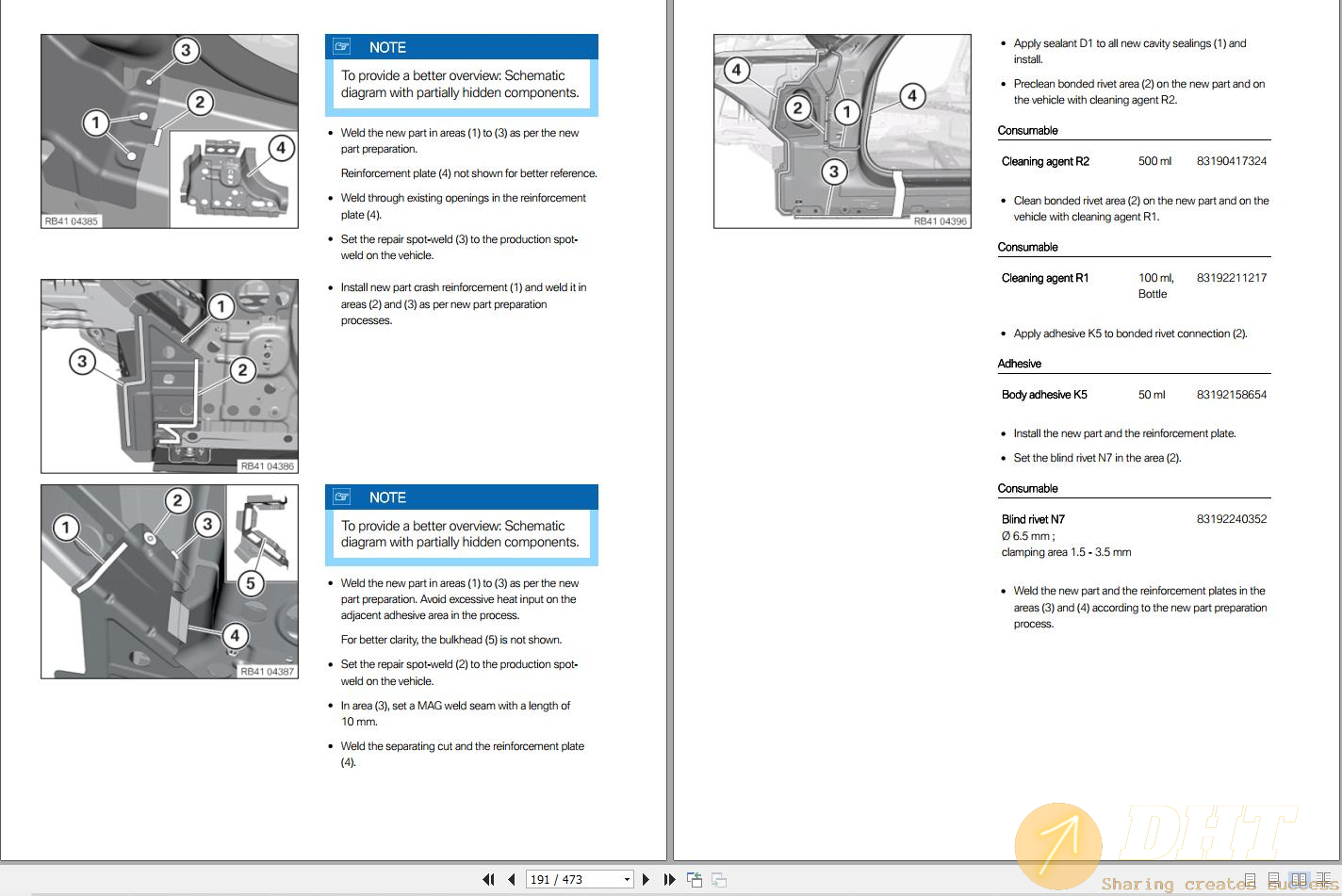
Task: Click 'clamping area 1.5 - 3.5 mm' text
Action: (x=1066, y=552)
